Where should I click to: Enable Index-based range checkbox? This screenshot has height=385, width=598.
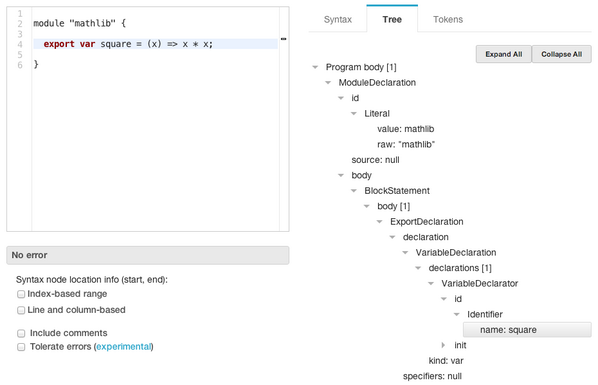tap(21, 294)
